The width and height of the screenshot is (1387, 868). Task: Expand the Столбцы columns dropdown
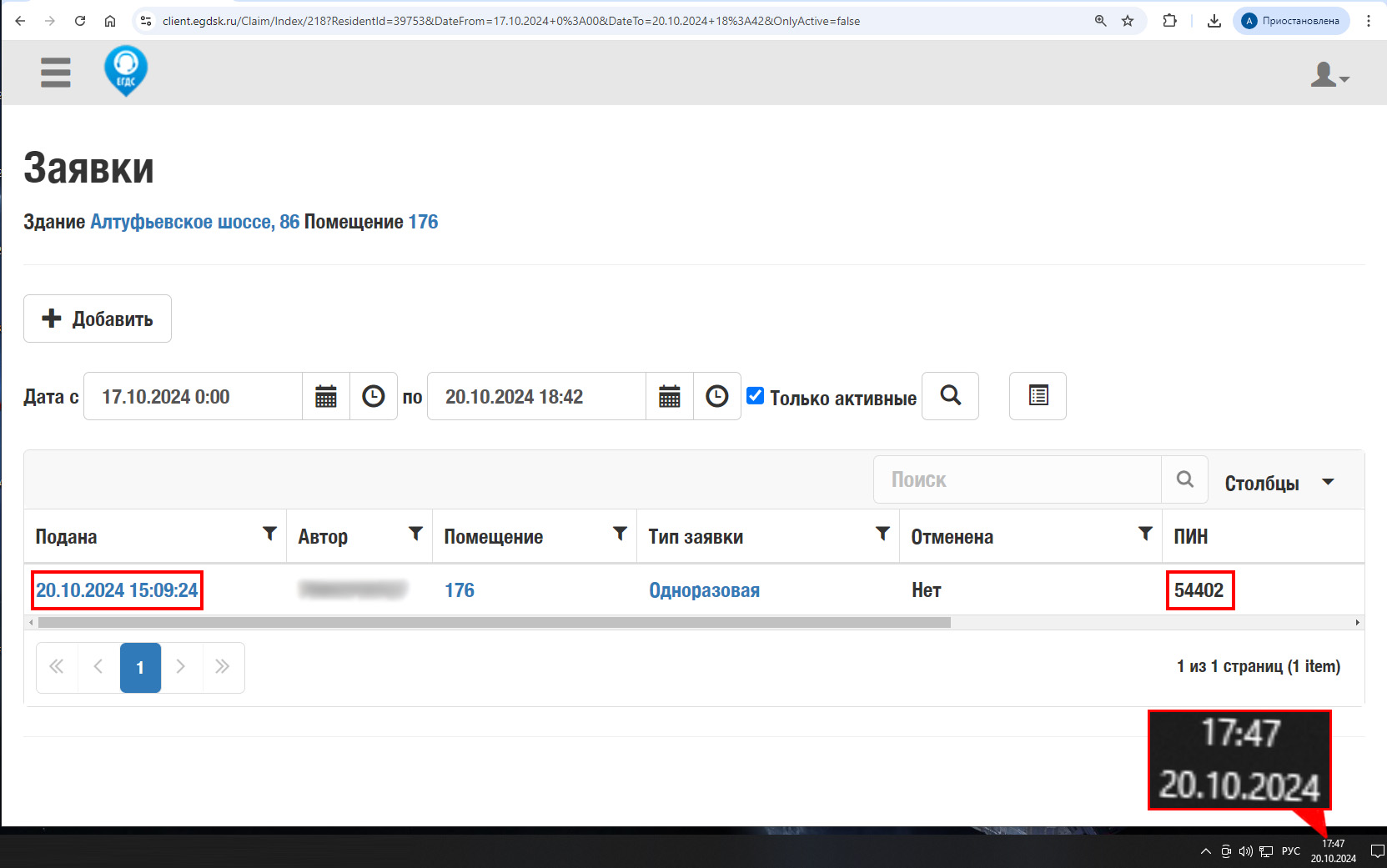point(1279,483)
